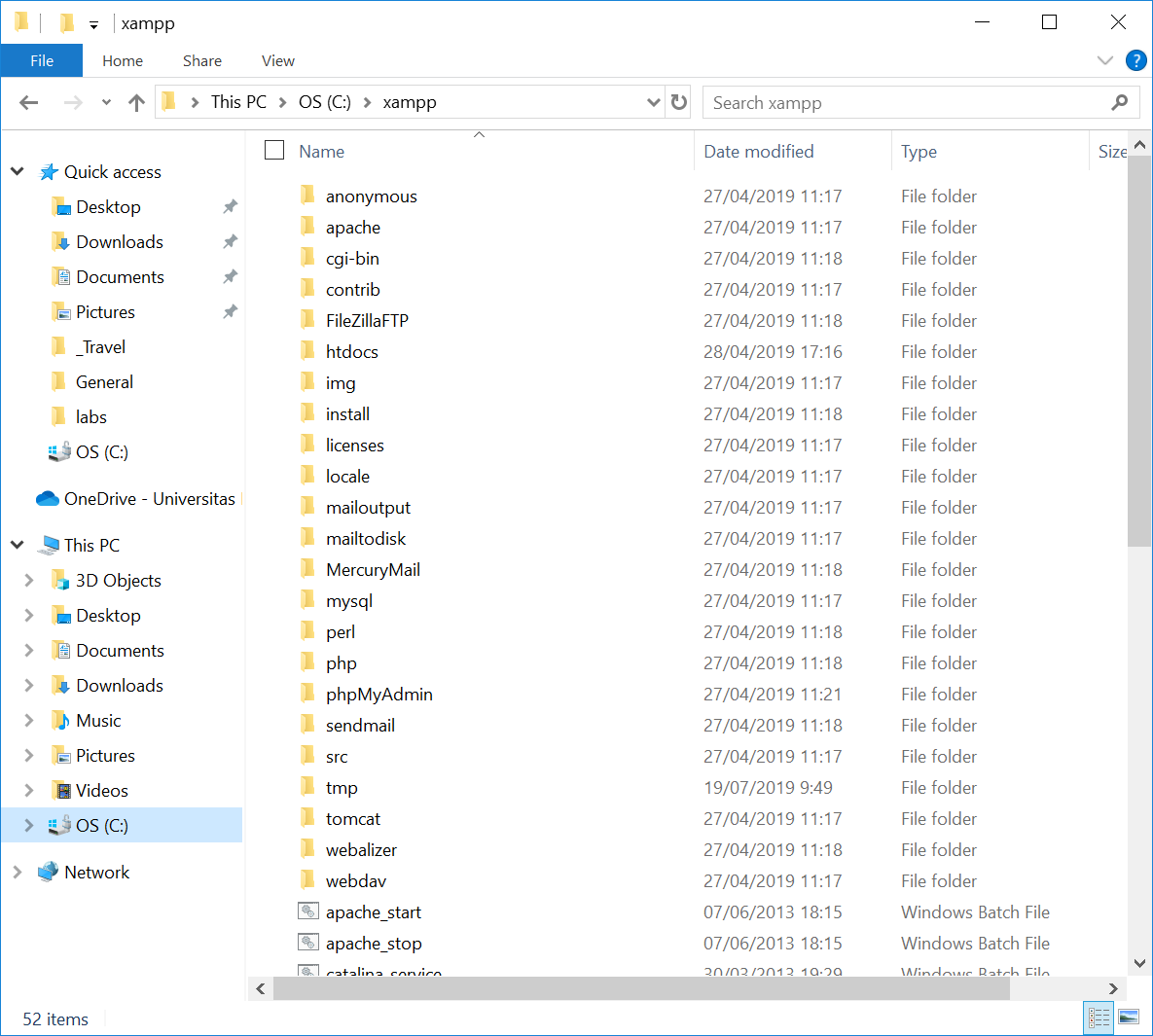Open Explorer Help question mark icon
This screenshot has width=1153, height=1036.
pos(1136,60)
